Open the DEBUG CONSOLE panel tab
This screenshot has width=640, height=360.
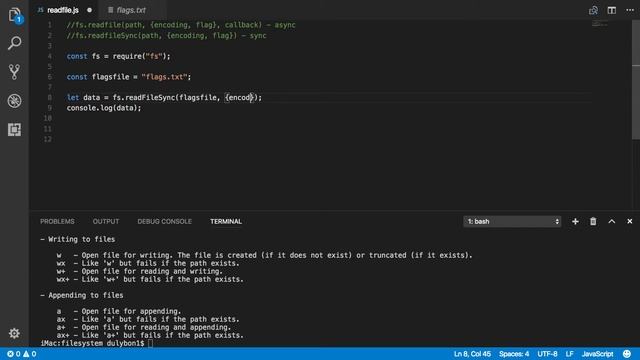point(164,221)
